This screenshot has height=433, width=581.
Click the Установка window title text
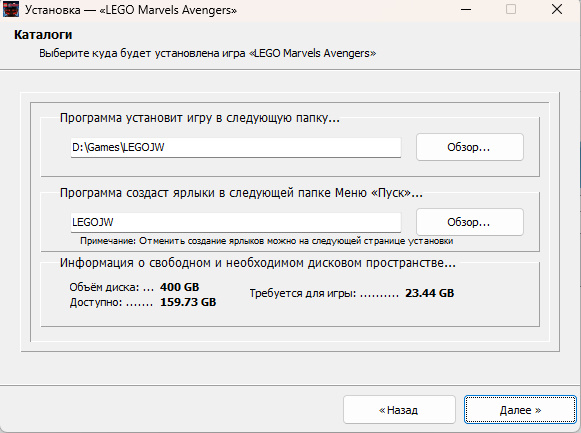coord(131,10)
